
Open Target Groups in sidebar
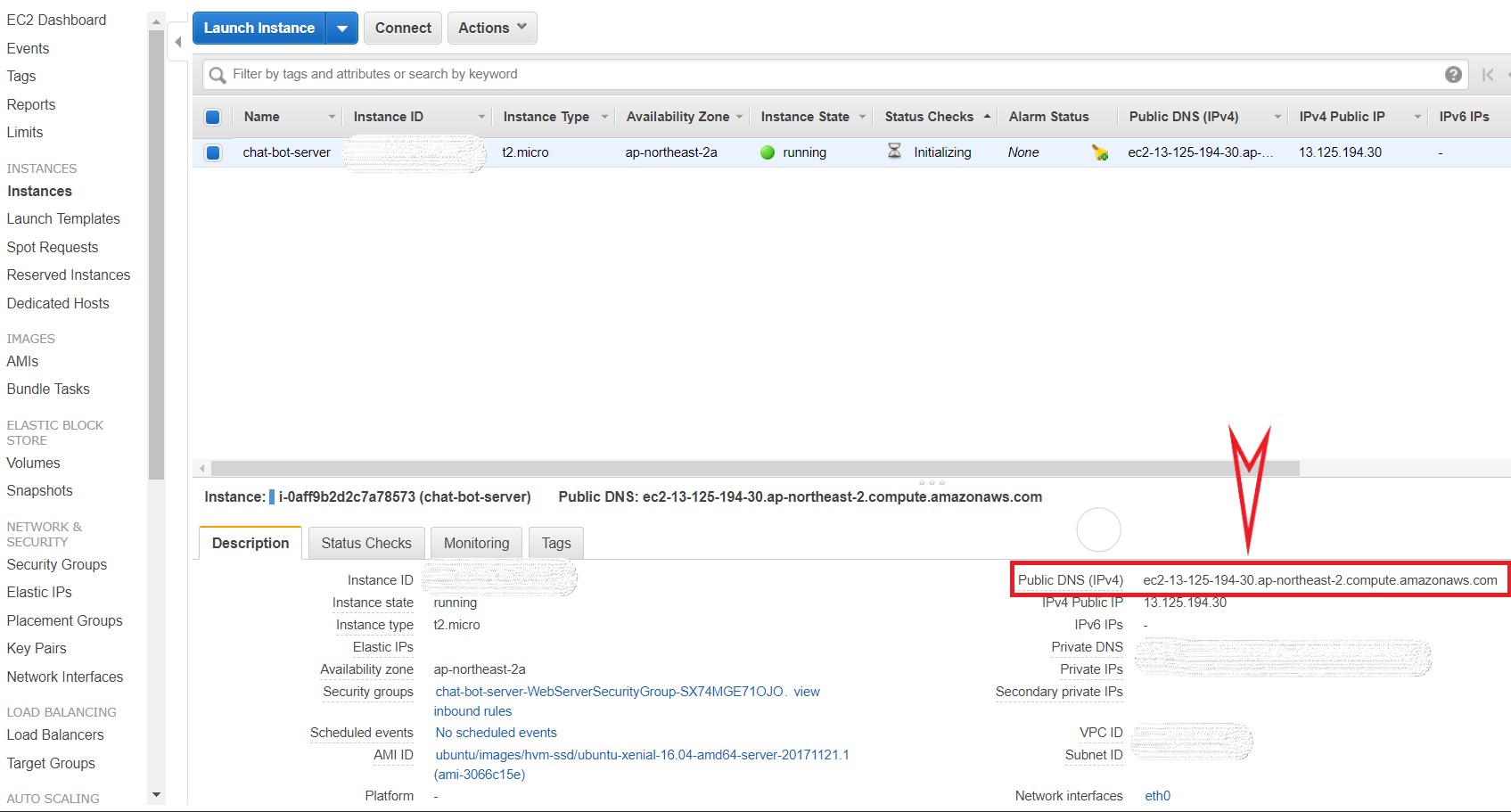pos(51,763)
